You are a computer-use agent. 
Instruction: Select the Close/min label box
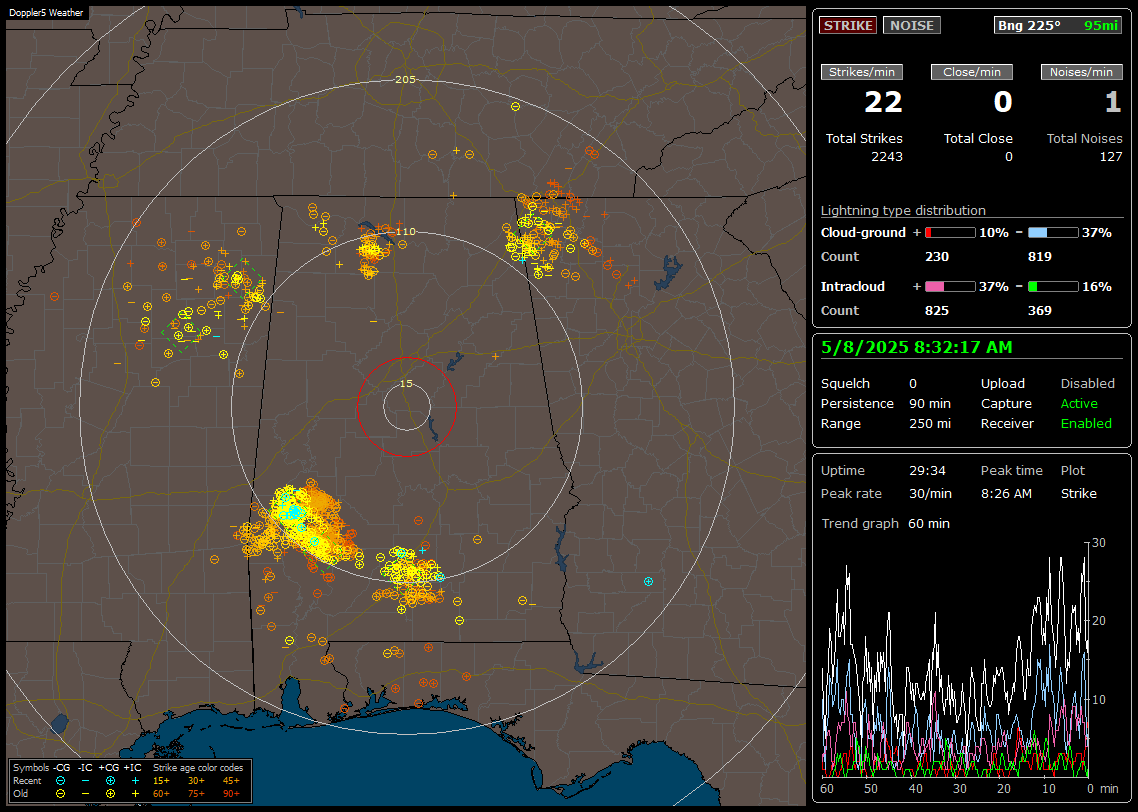pyautogui.click(x=972, y=72)
